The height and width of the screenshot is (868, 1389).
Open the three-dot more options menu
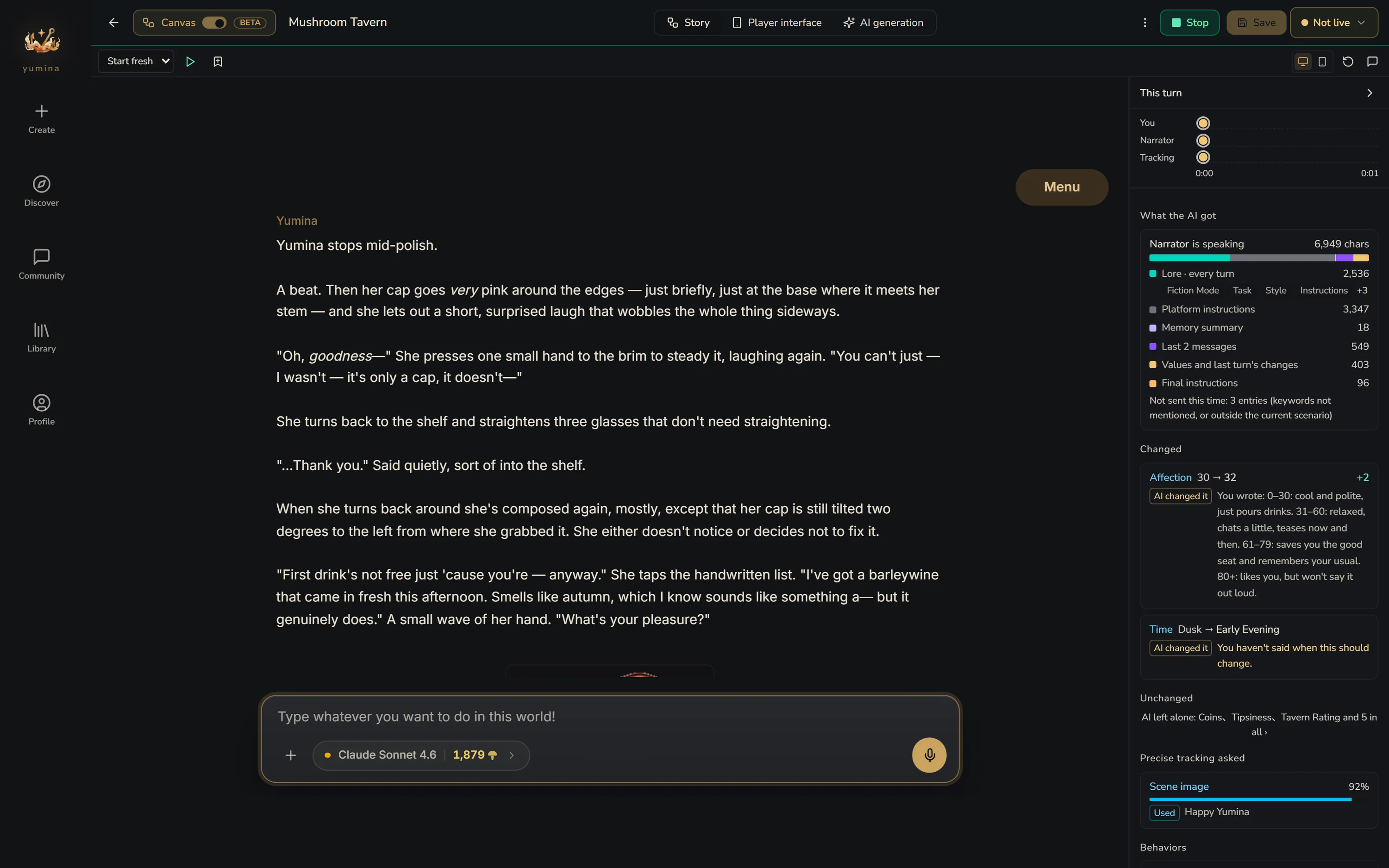click(x=1145, y=22)
